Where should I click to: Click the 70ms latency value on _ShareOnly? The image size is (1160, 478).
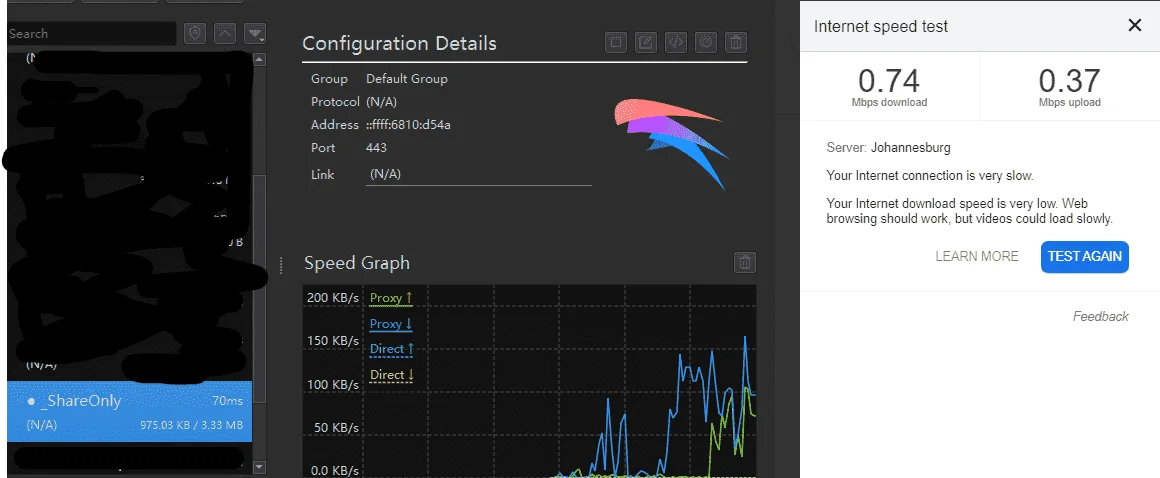click(227, 401)
